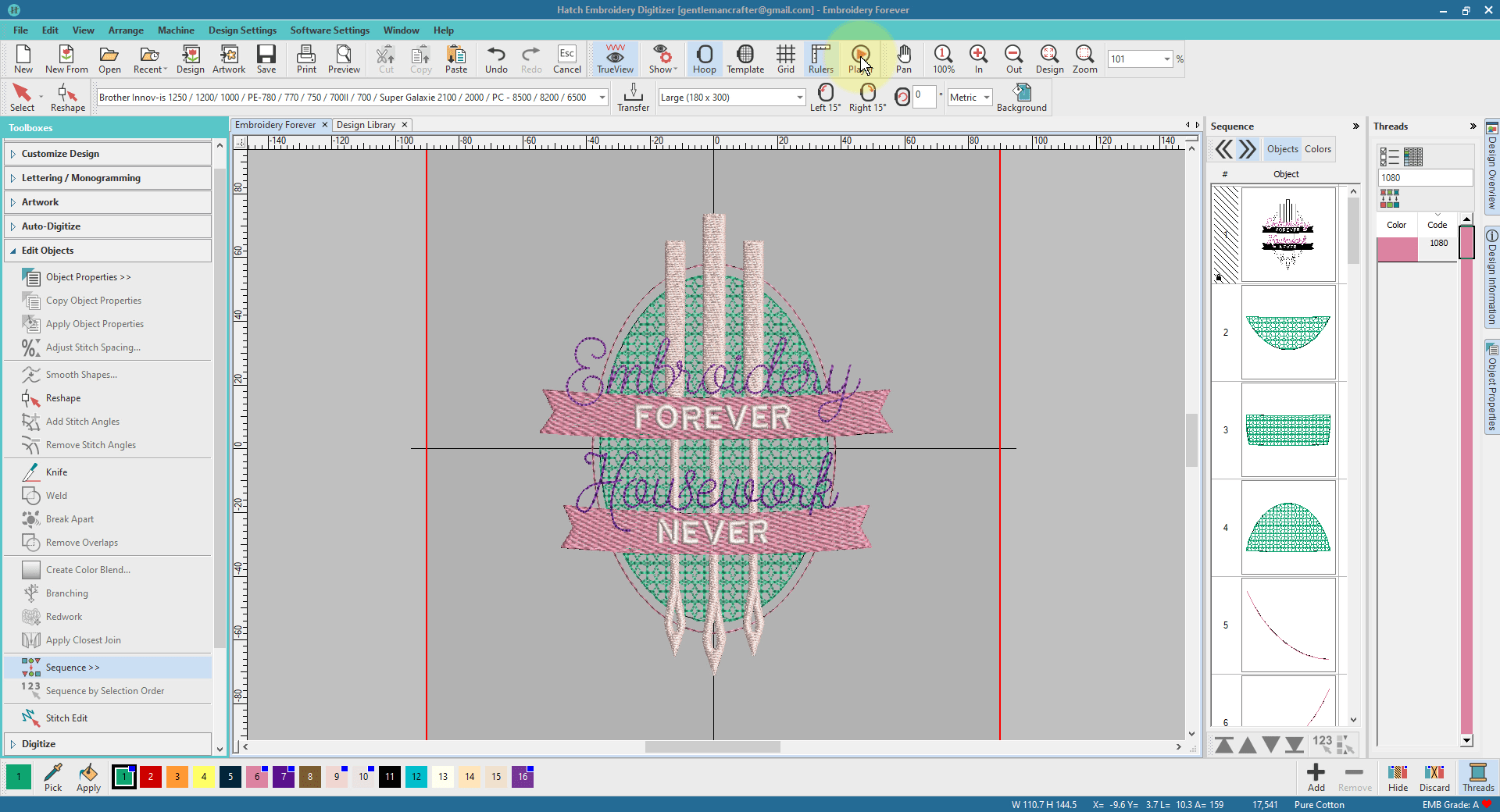The height and width of the screenshot is (812, 1500).
Task: Select the Pan hand tool
Action: [x=903, y=59]
